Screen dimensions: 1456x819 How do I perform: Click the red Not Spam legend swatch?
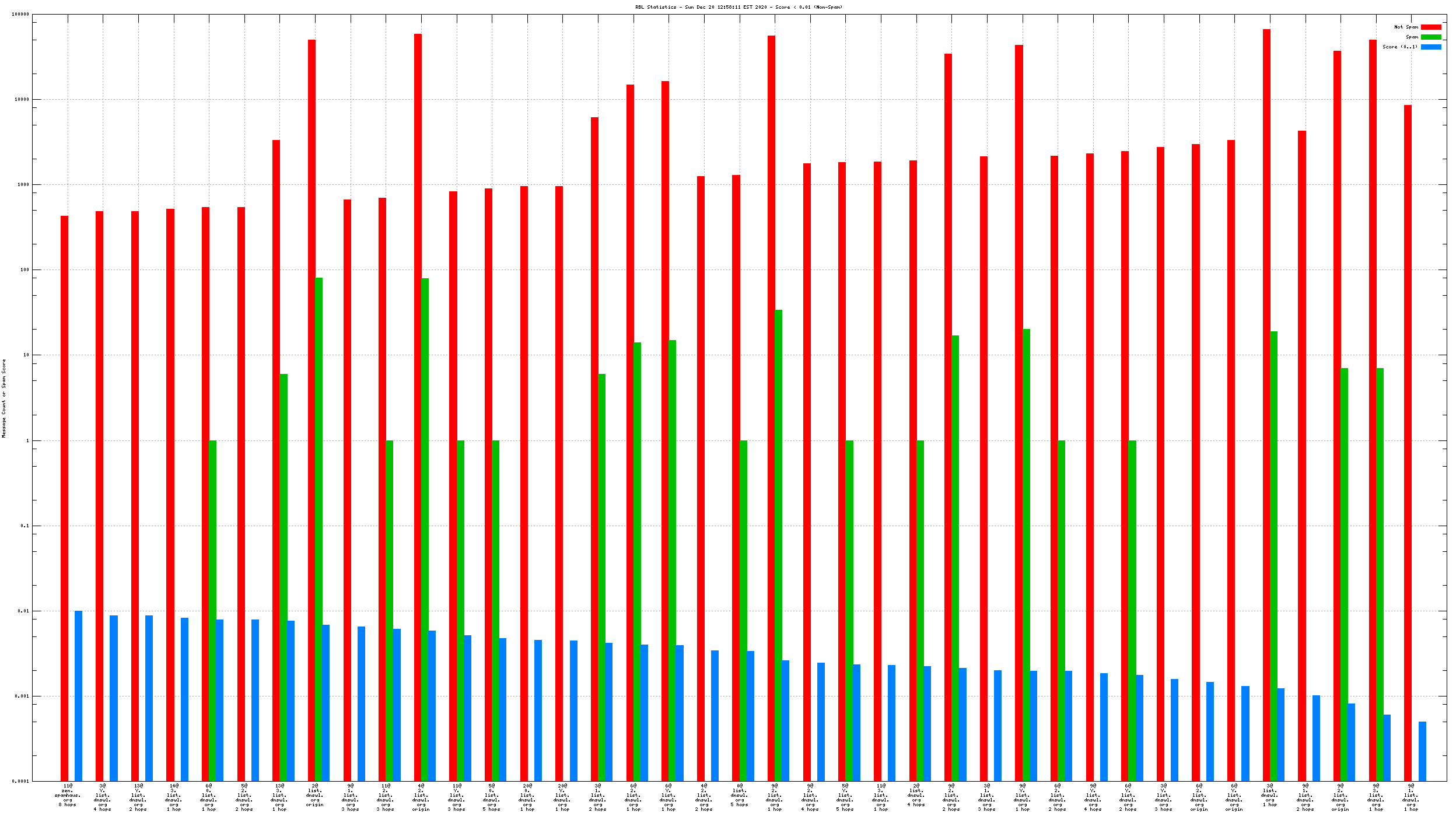click(1430, 27)
